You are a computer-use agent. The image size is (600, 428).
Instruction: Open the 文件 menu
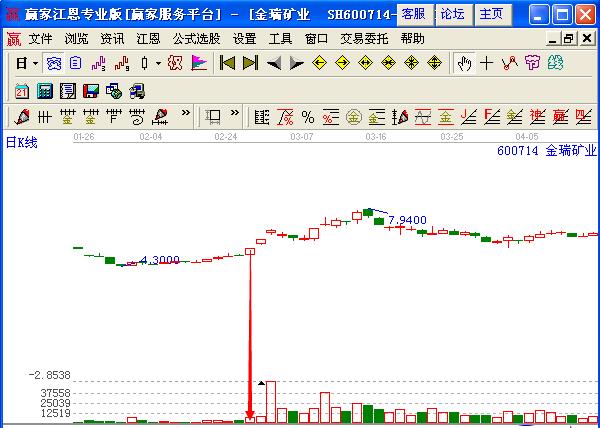click(40, 39)
